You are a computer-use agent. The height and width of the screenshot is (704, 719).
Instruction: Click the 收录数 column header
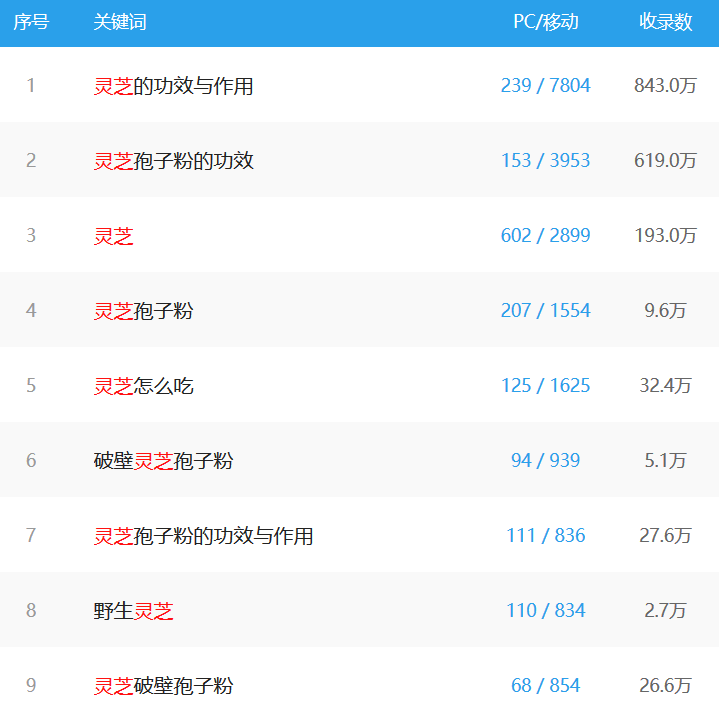665,22
